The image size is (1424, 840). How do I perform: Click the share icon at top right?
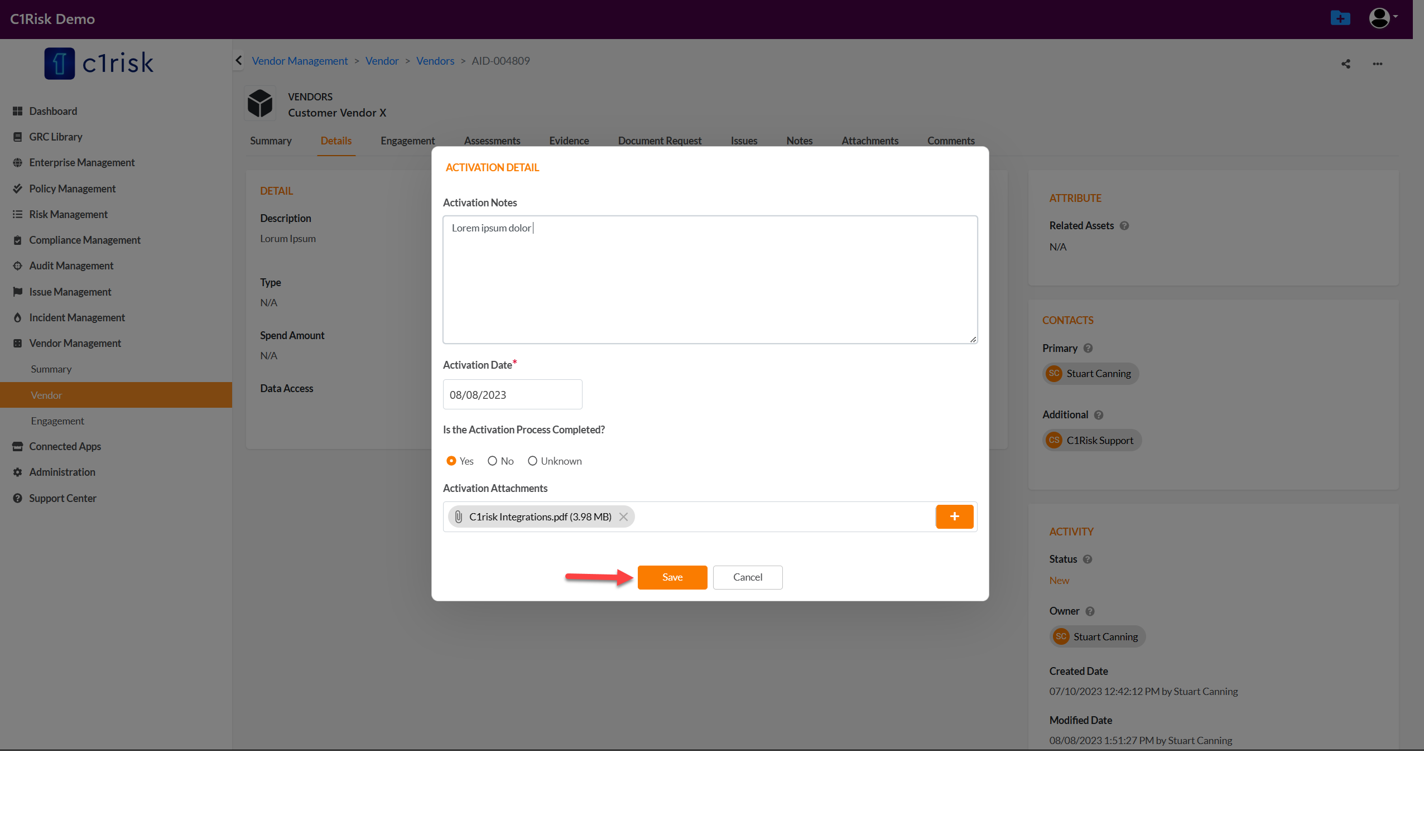(x=1345, y=64)
